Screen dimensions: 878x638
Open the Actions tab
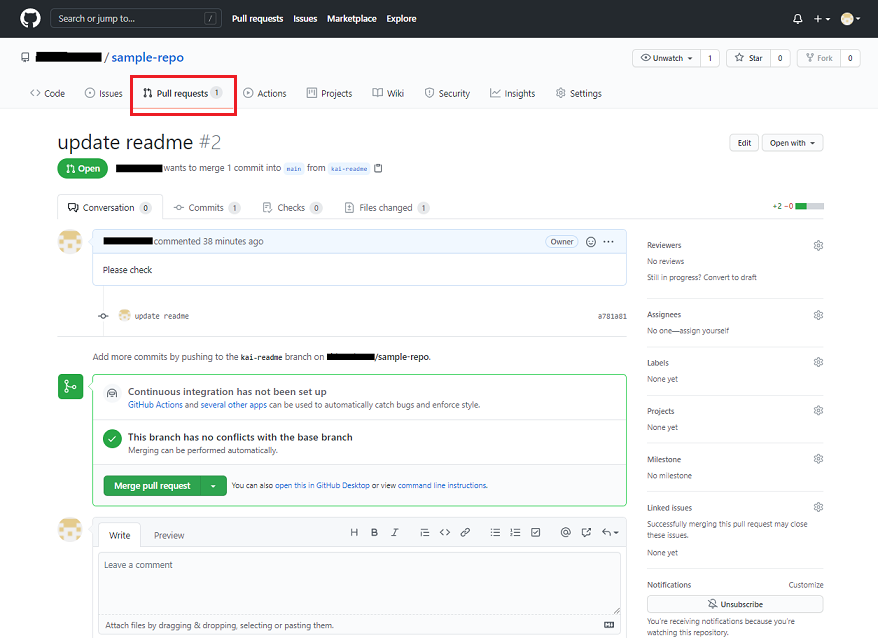[265, 94]
